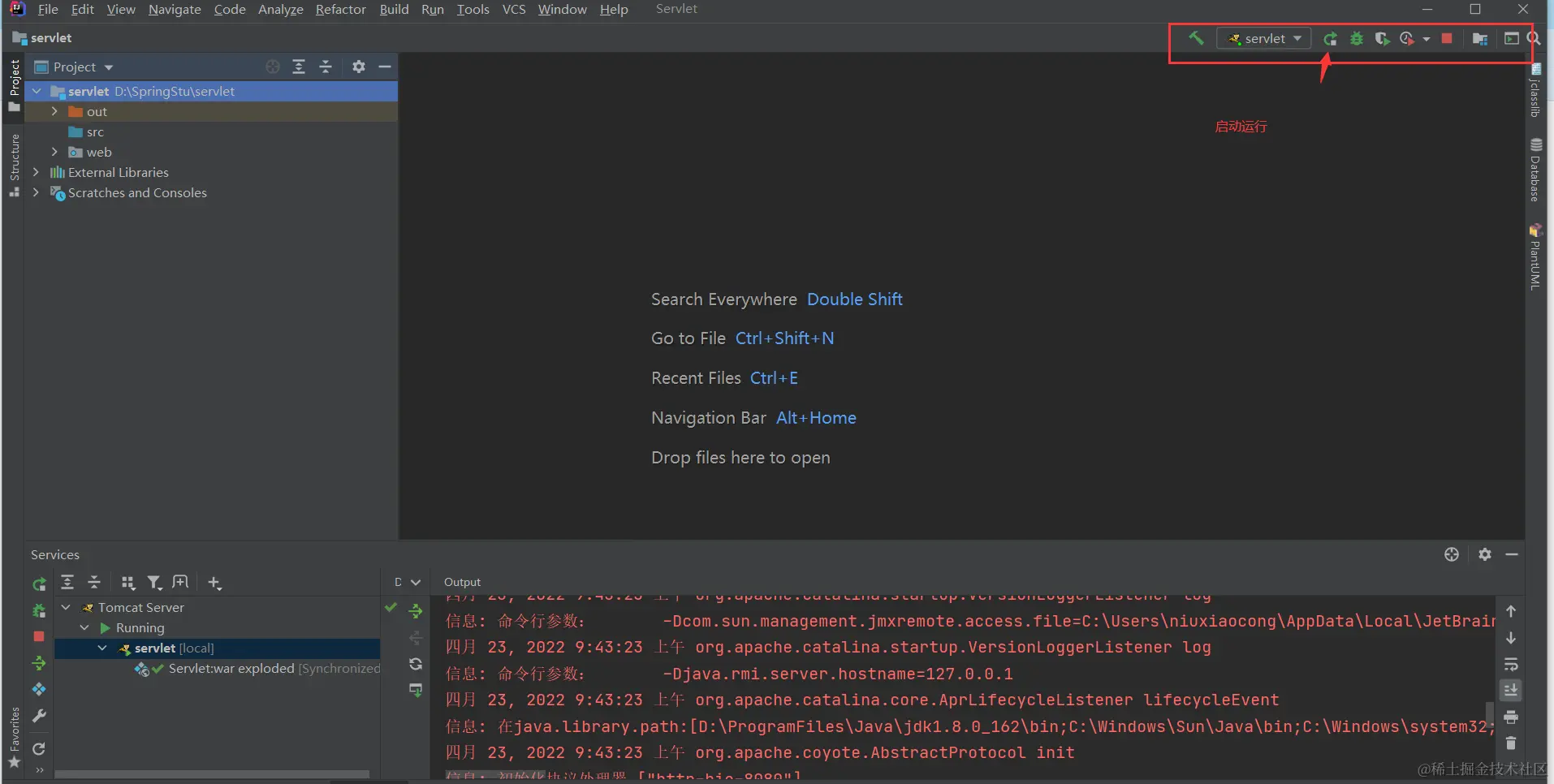Collapse all nodes in Project panel
This screenshot has height=784, width=1554.
pos(326,67)
